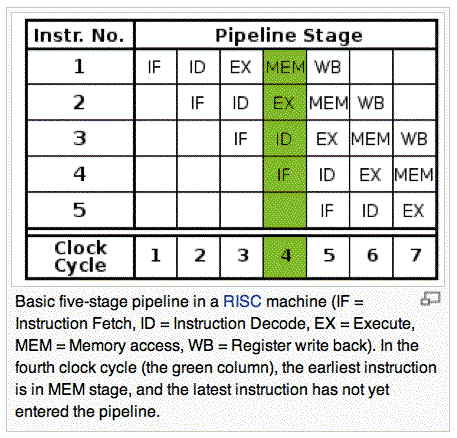Screen dimensions: 457x438
Task: Click clock cycle 7 cell
Action: pos(415,257)
